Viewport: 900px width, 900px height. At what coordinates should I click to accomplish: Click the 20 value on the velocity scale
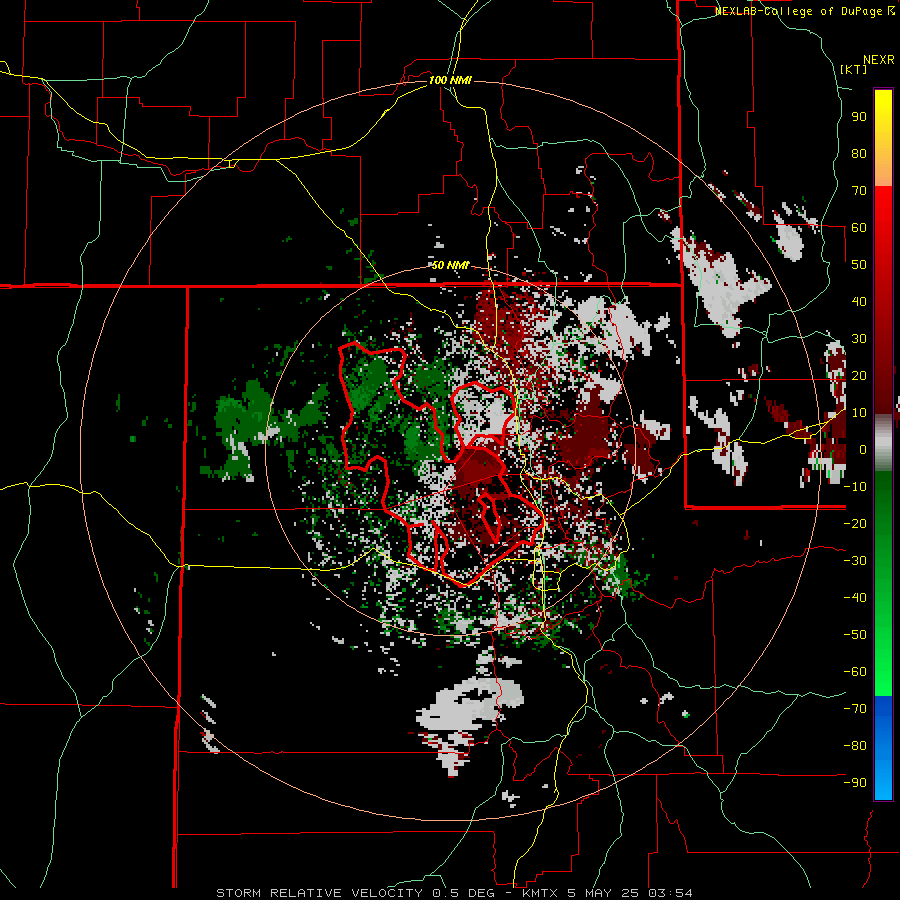(859, 375)
